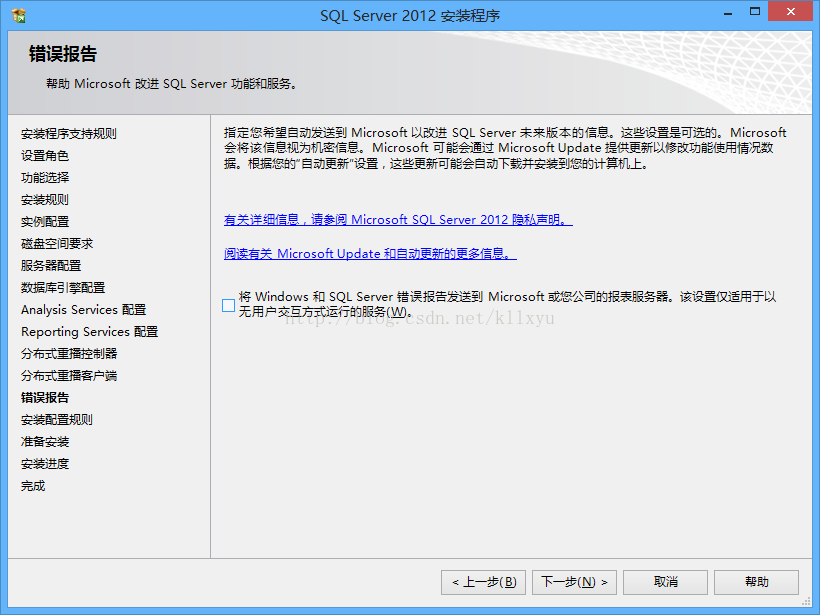Enable sending error reports to Microsoft checkbox

click(229, 305)
